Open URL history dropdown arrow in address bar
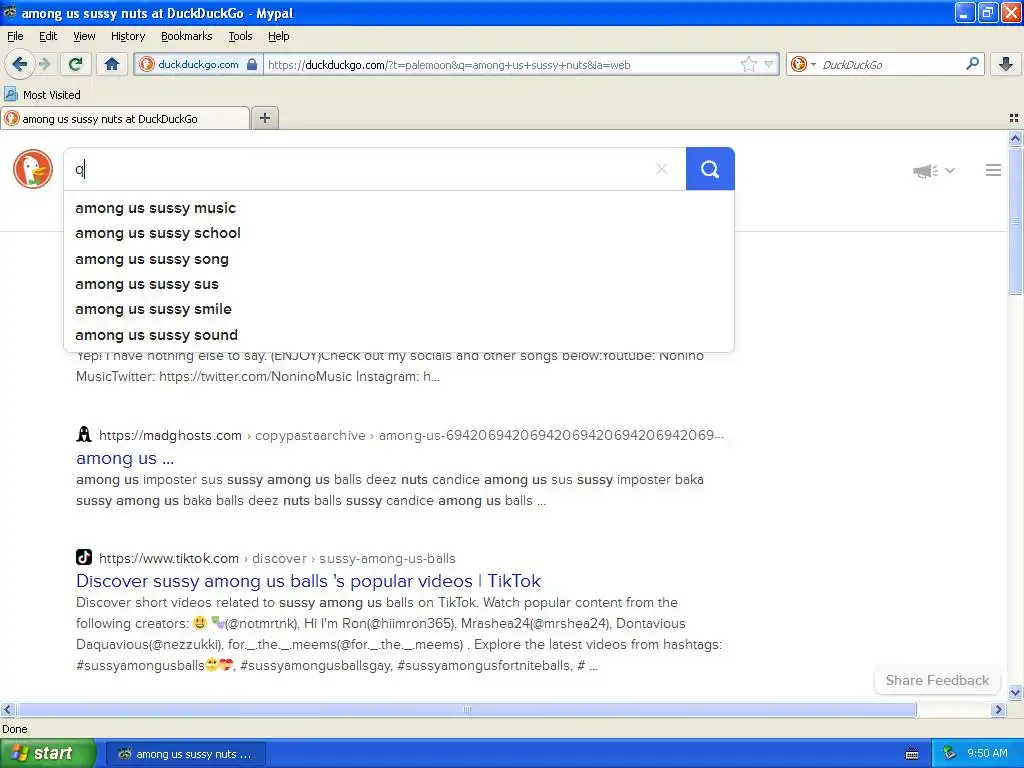Screen dimensions: 1024x768 tap(769, 64)
